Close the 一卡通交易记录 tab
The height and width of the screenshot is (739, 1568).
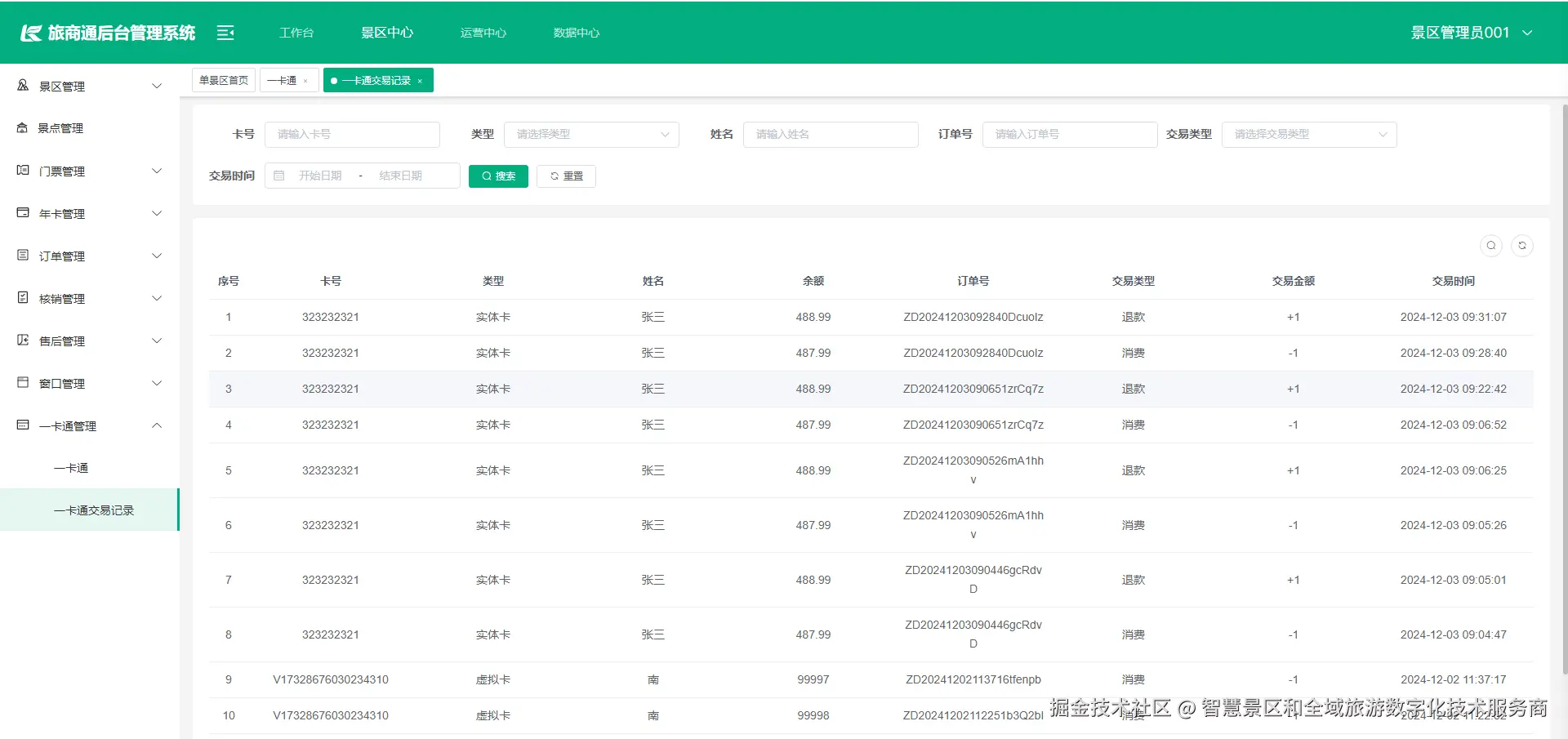point(420,81)
